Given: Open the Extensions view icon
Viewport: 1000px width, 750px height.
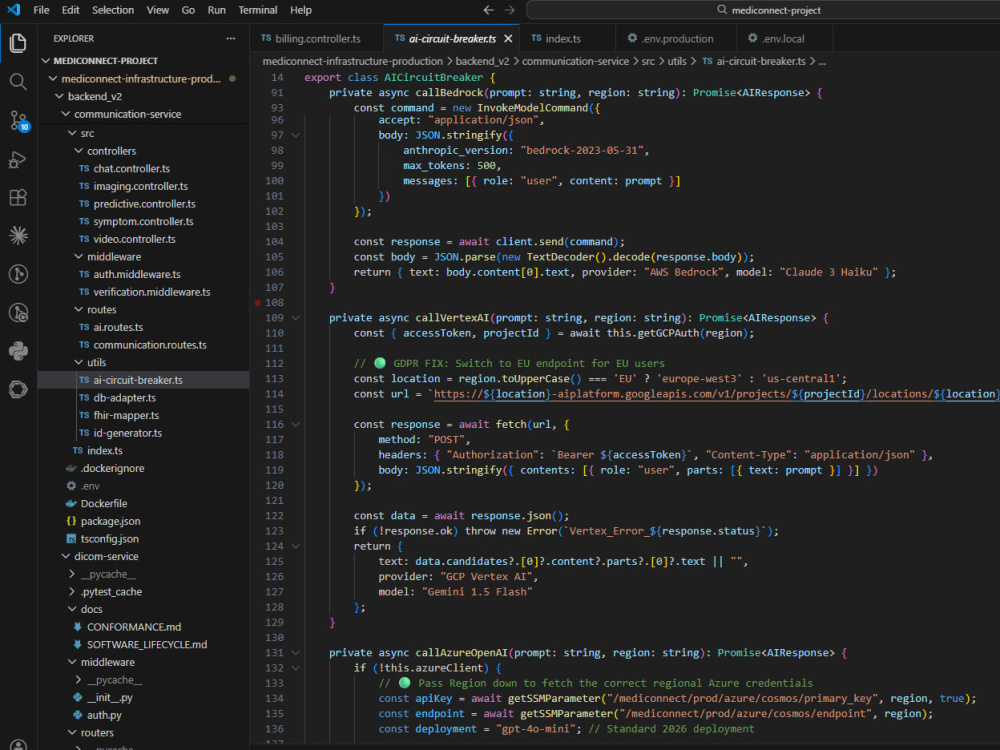Looking at the screenshot, I should (x=18, y=197).
